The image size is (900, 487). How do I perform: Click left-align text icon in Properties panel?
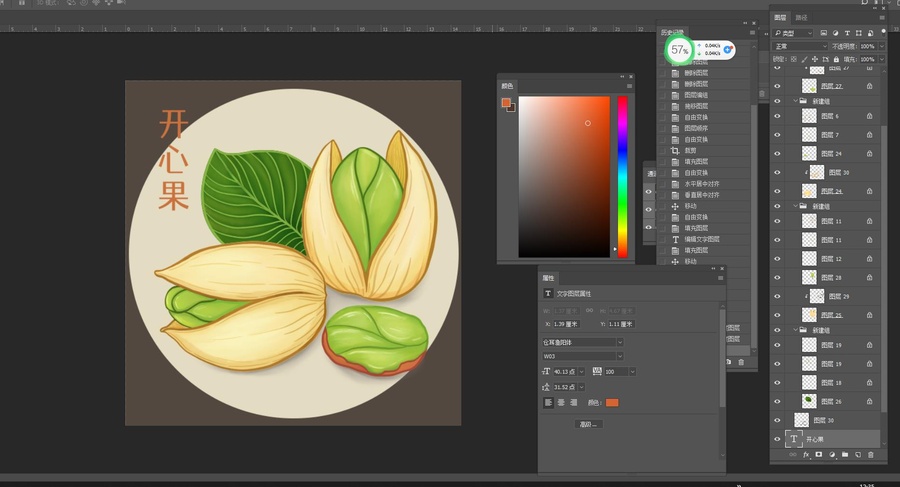tap(548, 403)
